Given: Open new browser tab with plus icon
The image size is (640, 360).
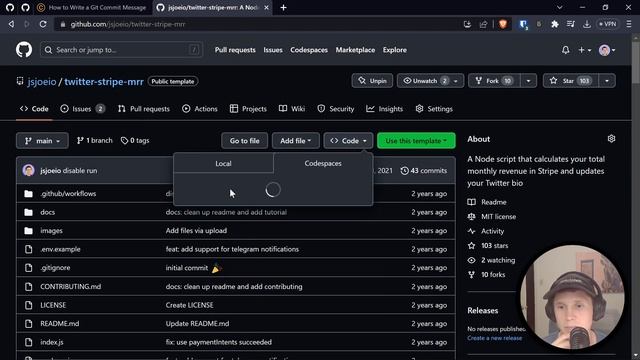Looking at the screenshot, I should click(x=283, y=7).
